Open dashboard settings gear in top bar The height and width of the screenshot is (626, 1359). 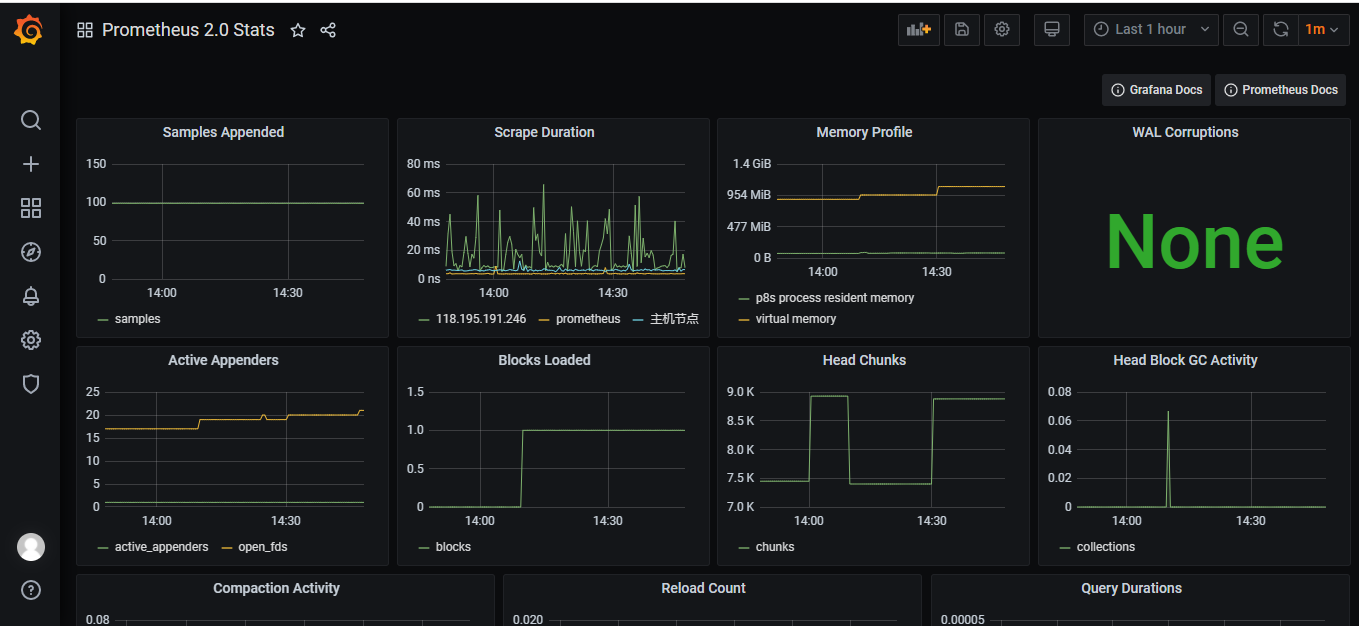pos(1002,30)
